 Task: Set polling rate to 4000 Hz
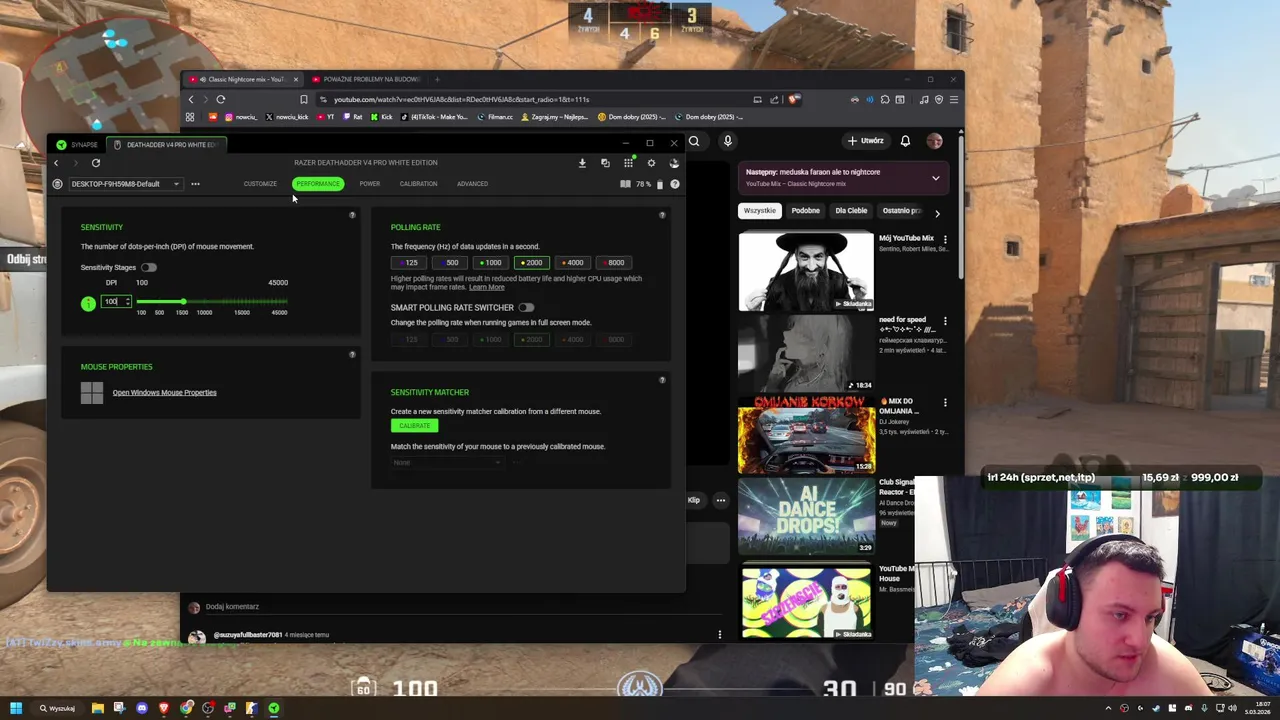[574, 263]
